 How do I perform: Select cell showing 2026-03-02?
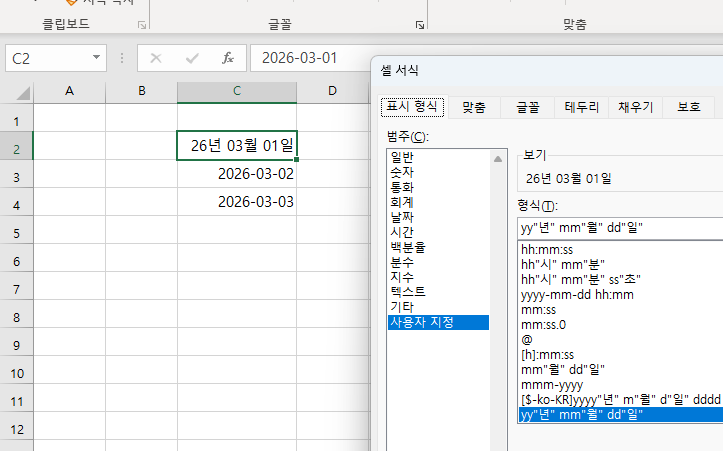pos(237,174)
